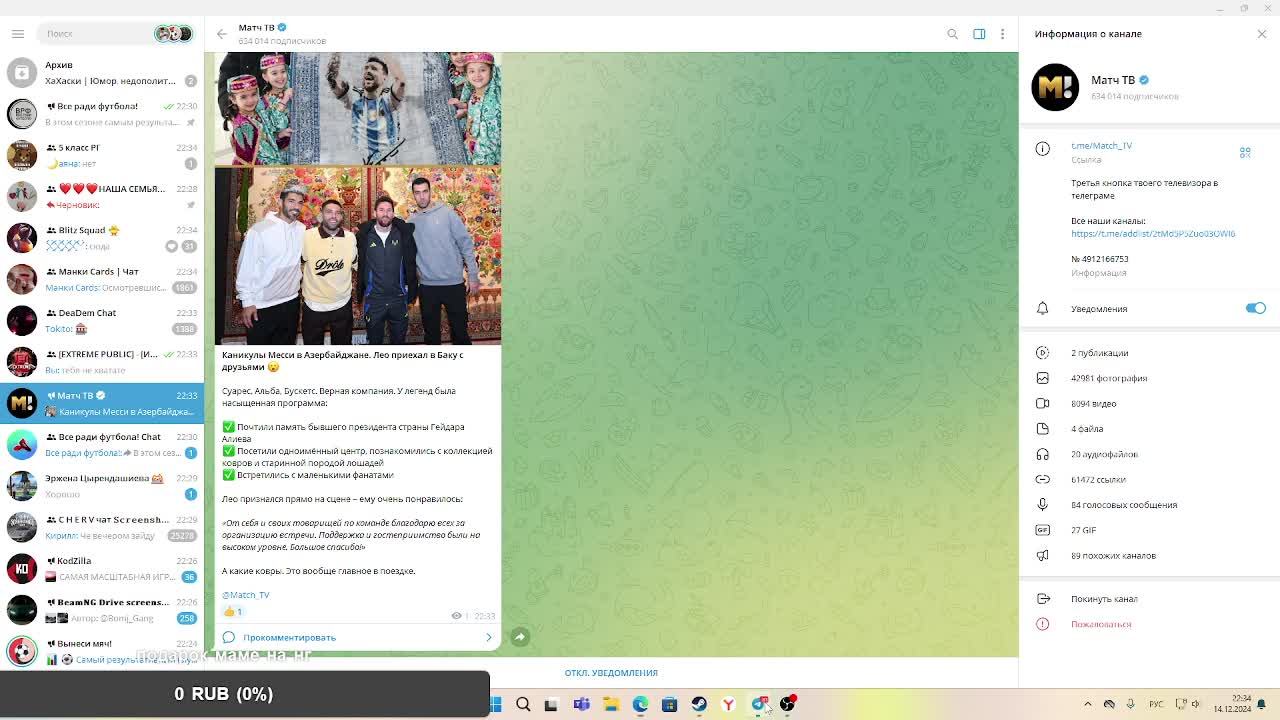Share the post with the forward arrow
The height and width of the screenshot is (720, 1280).
click(x=520, y=637)
